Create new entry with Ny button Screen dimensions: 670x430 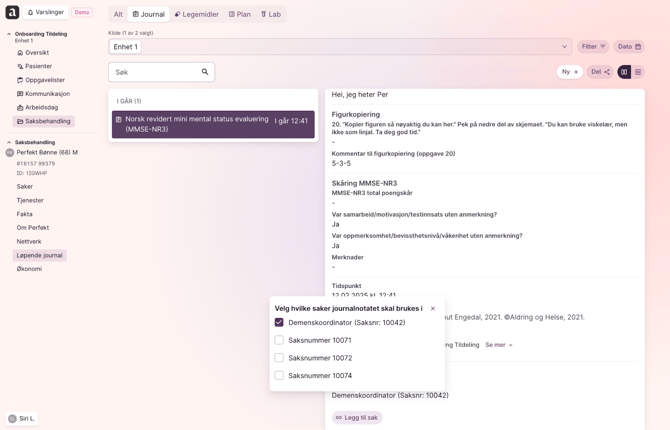pos(569,72)
